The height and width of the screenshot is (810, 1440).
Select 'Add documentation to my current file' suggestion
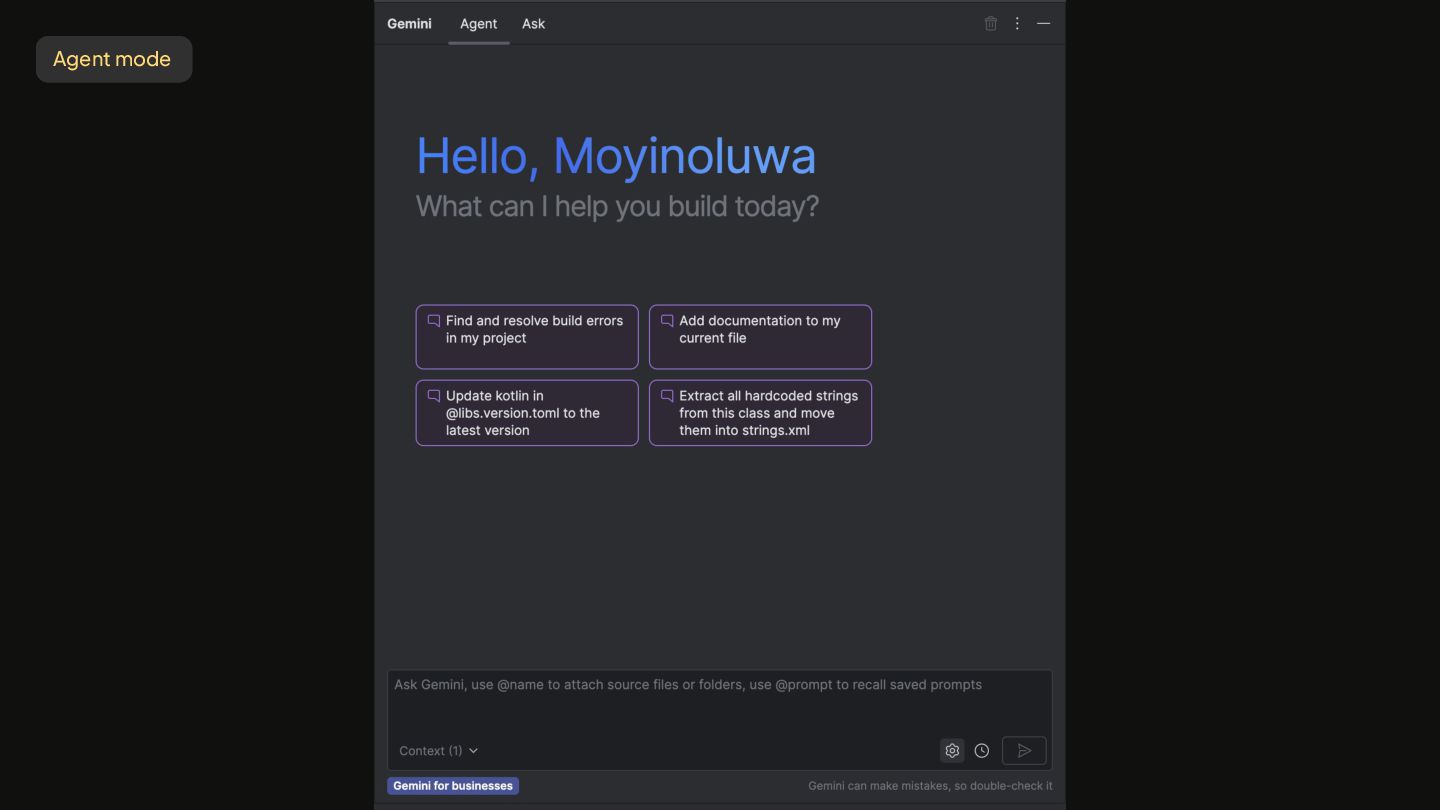click(760, 337)
